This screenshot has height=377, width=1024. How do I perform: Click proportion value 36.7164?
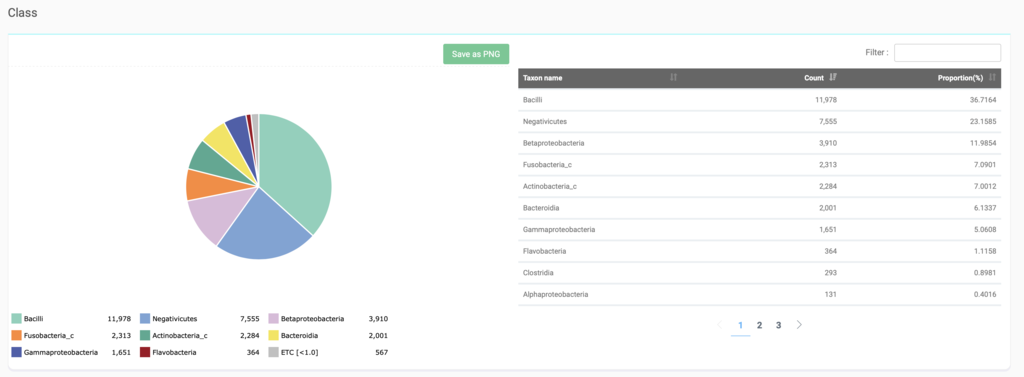coord(983,100)
